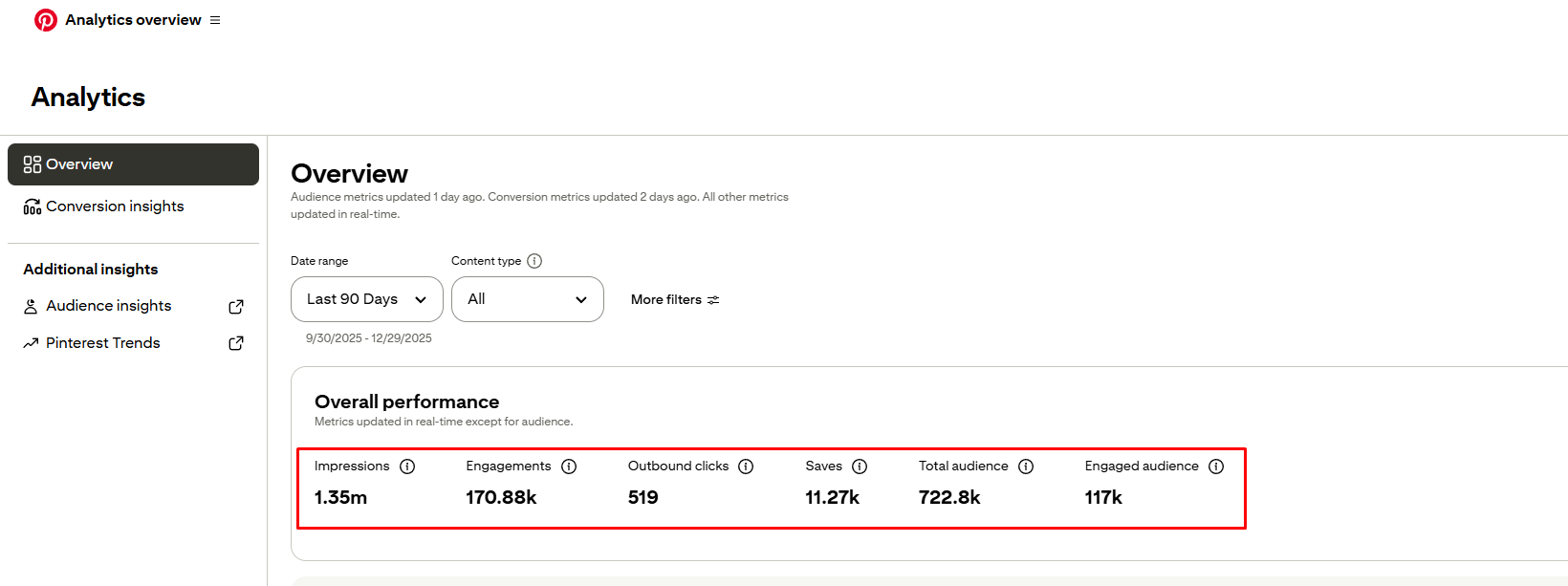Open Audience insights link
The width and height of the screenshot is (1568, 586).
click(x=109, y=306)
